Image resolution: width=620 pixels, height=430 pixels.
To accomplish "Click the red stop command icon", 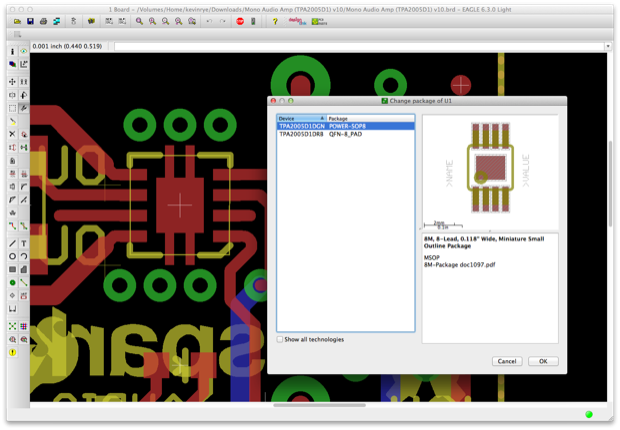I will (240, 21).
